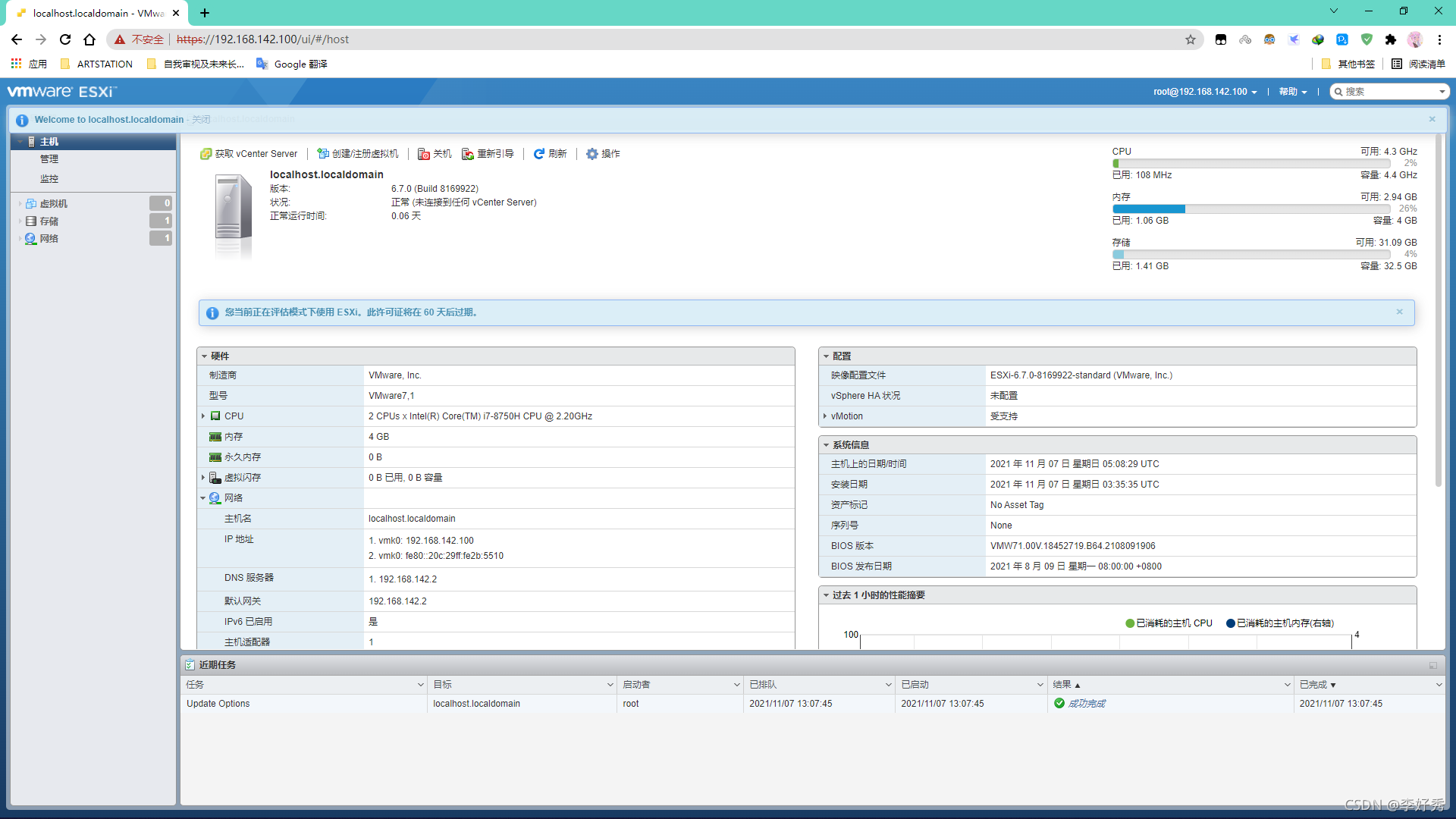The height and width of the screenshot is (819, 1456).
Task: Click the Reboot (重新引导) toolbar button
Action: point(488,154)
